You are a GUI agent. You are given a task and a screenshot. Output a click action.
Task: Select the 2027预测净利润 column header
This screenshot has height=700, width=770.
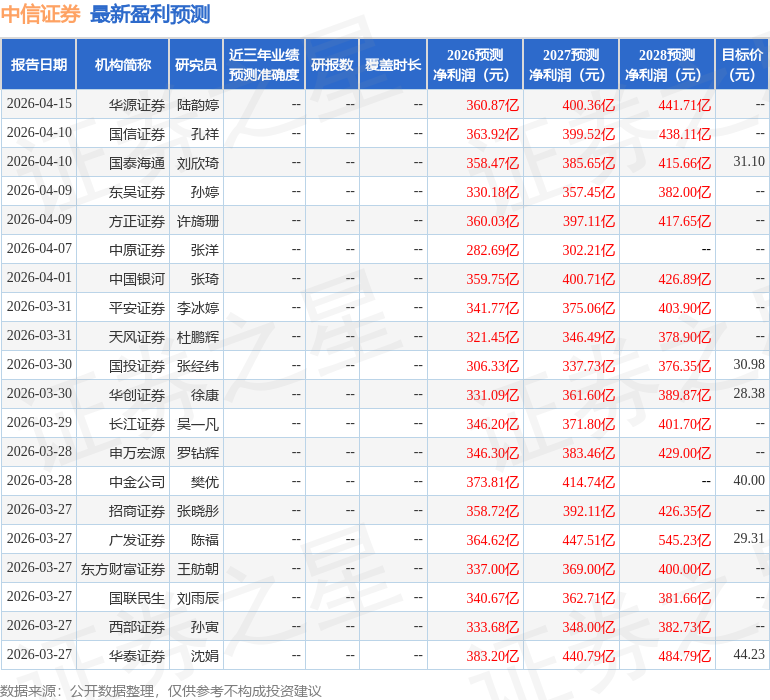click(x=571, y=64)
